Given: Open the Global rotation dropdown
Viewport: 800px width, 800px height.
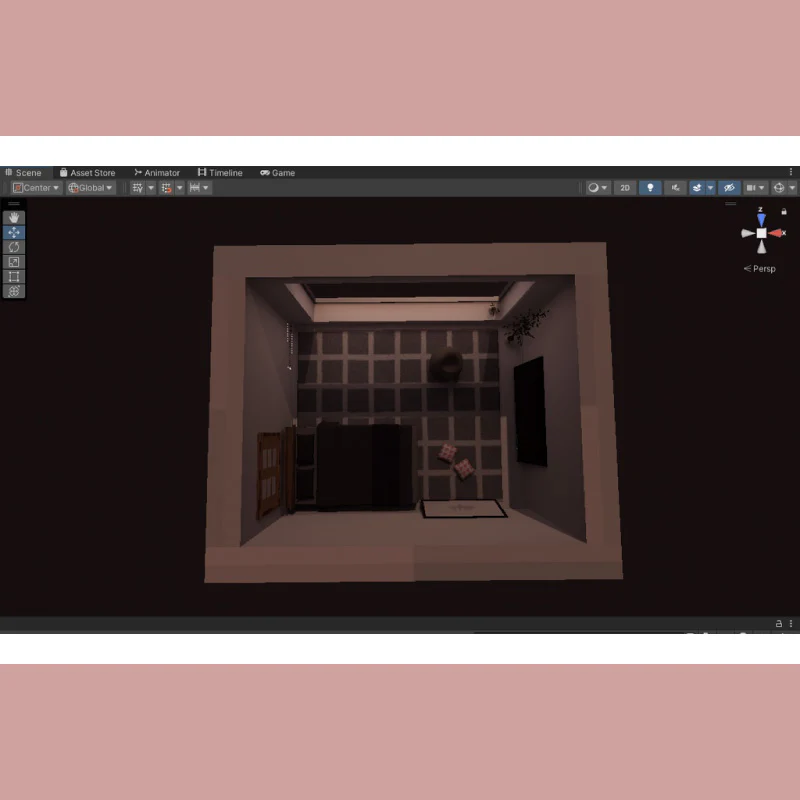Looking at the screenshot, I should (x=91, y=188).
